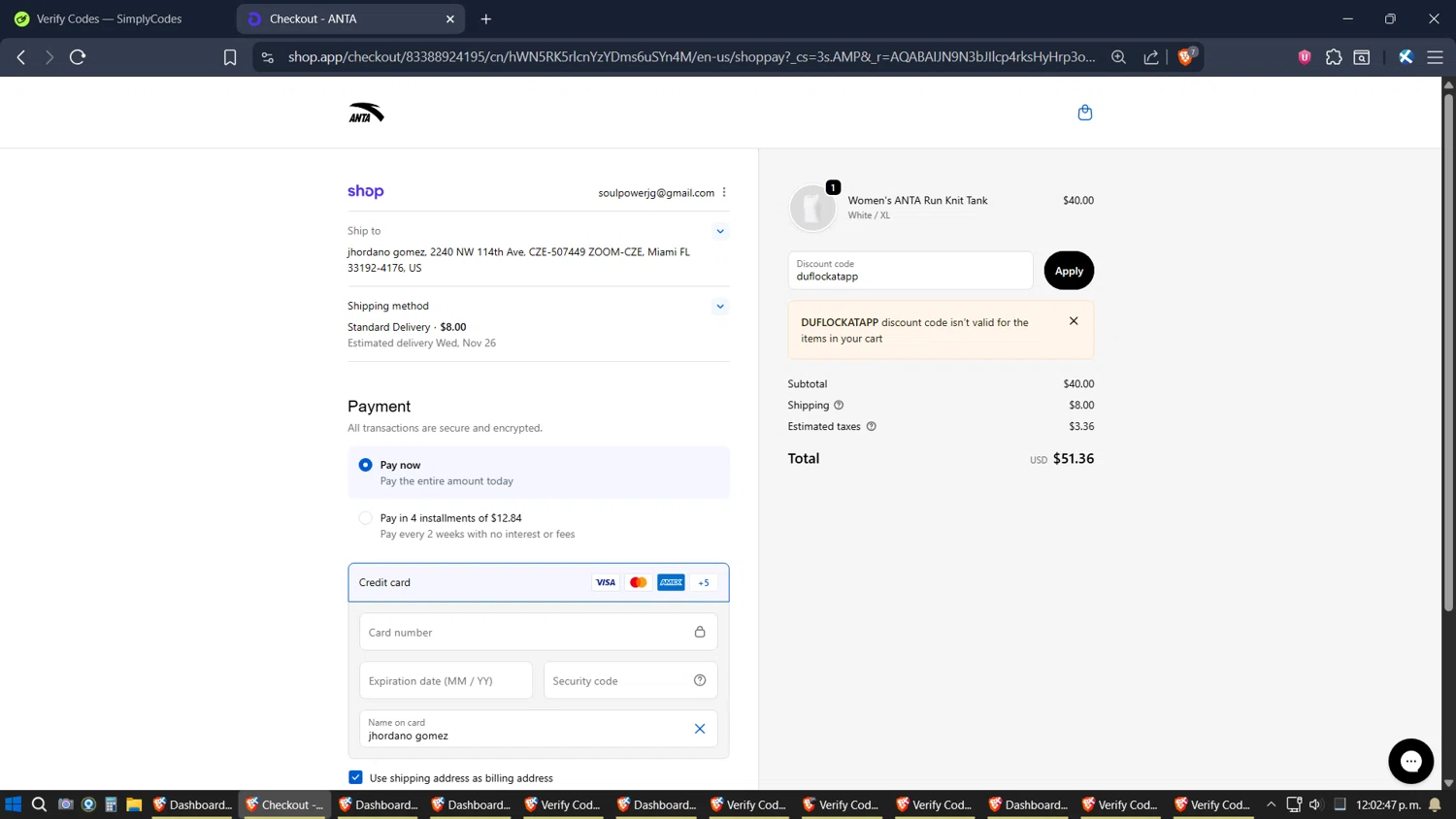Click the Women's ANTA Run Knit Tank thumbnail
1456x819 pixels.
[812, 208]
